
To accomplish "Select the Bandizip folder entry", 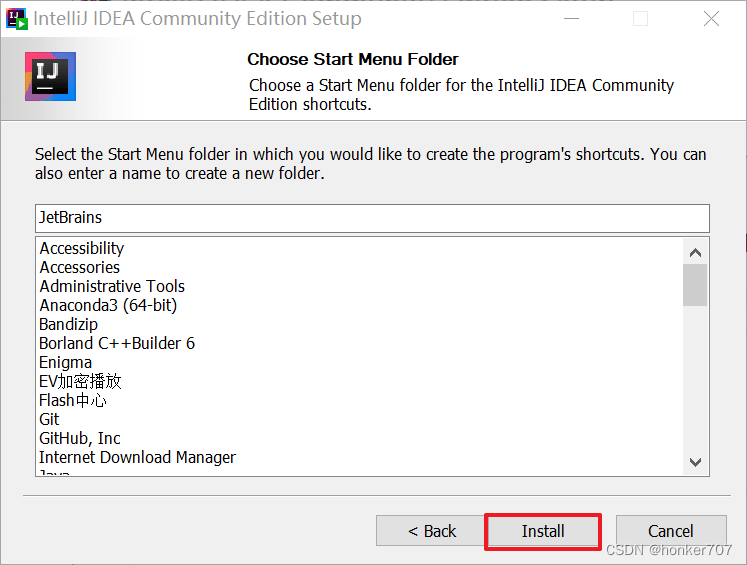I will point(69,324).
